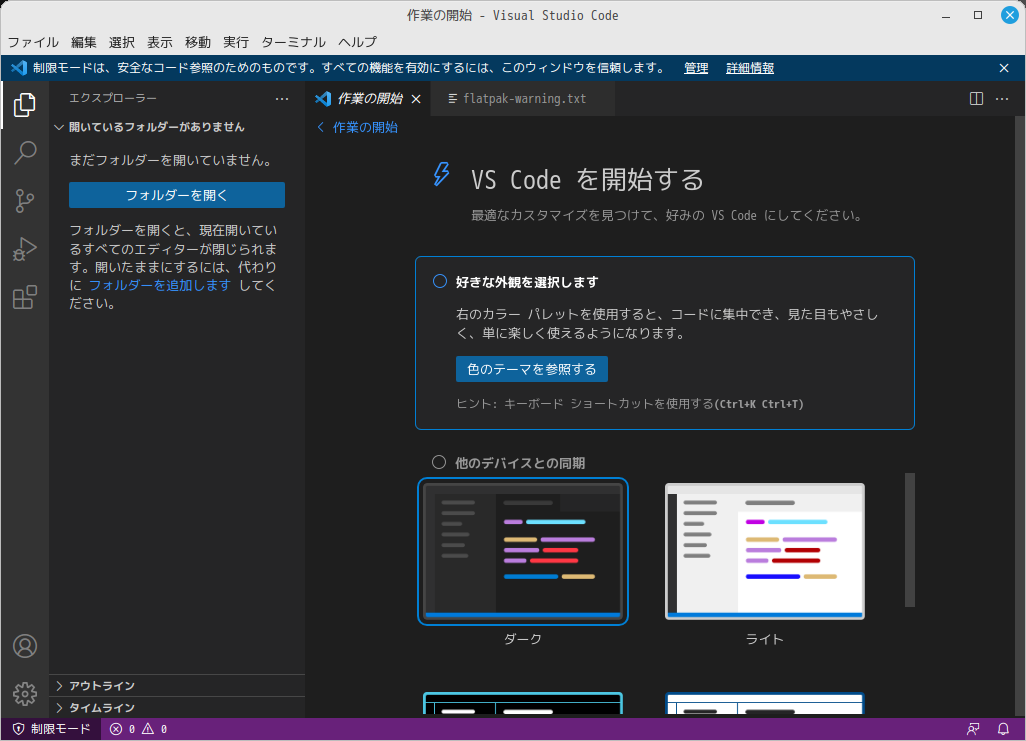Click the フォルダーを追加します link
1026x741 pixels.
click(160, 285)
